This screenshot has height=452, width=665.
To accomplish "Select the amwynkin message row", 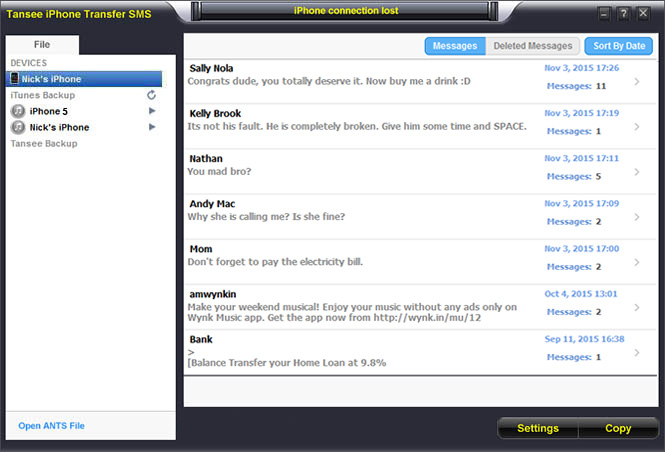I will (x=360, y=306).
